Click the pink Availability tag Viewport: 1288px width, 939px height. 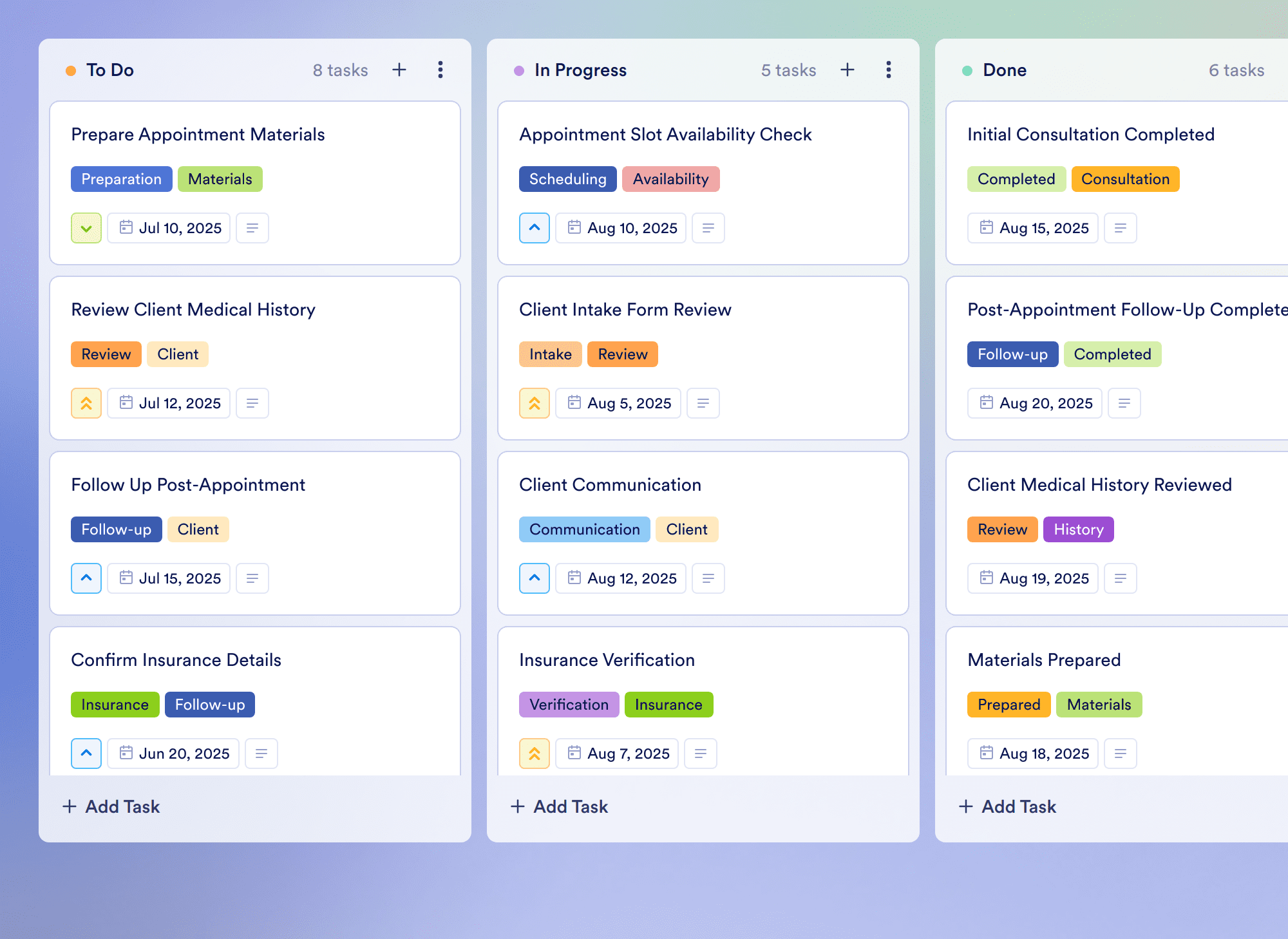pos(671,179)
